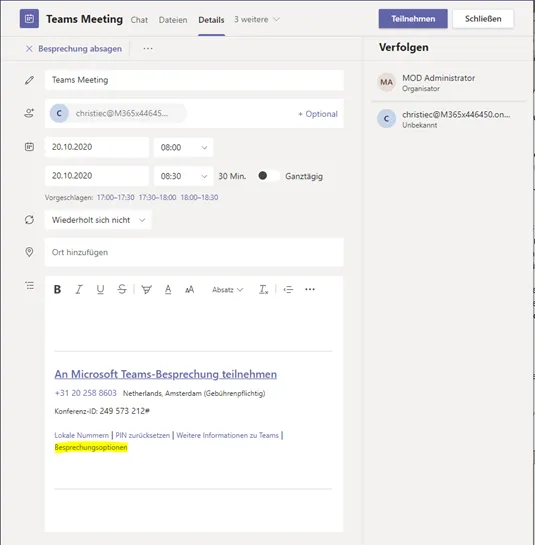Select the suggested time 17:30–18:00
The image size is (535, 545).
click(x=157, y=197)
